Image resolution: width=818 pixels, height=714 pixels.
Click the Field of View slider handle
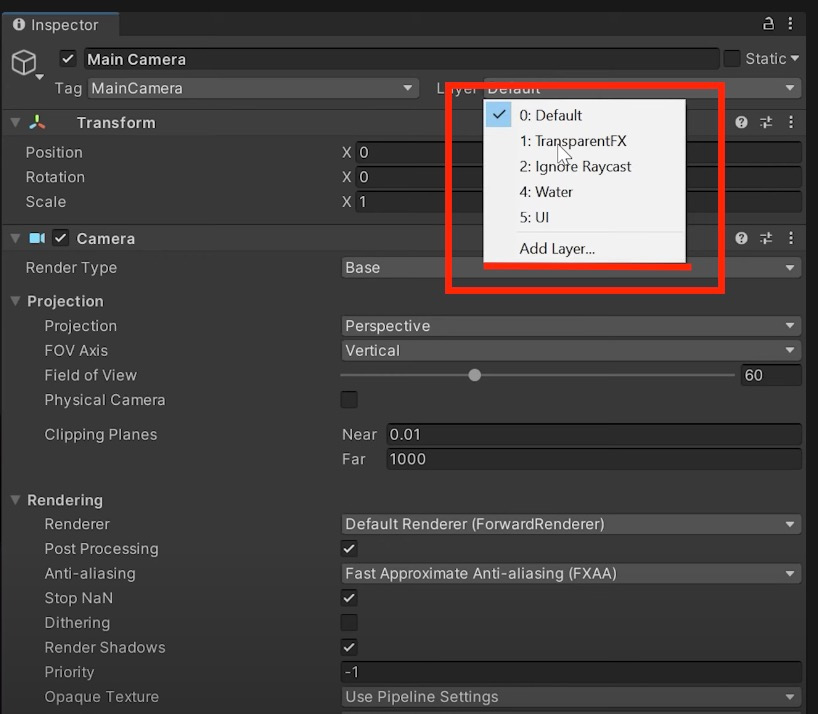(x=475, y=375)
